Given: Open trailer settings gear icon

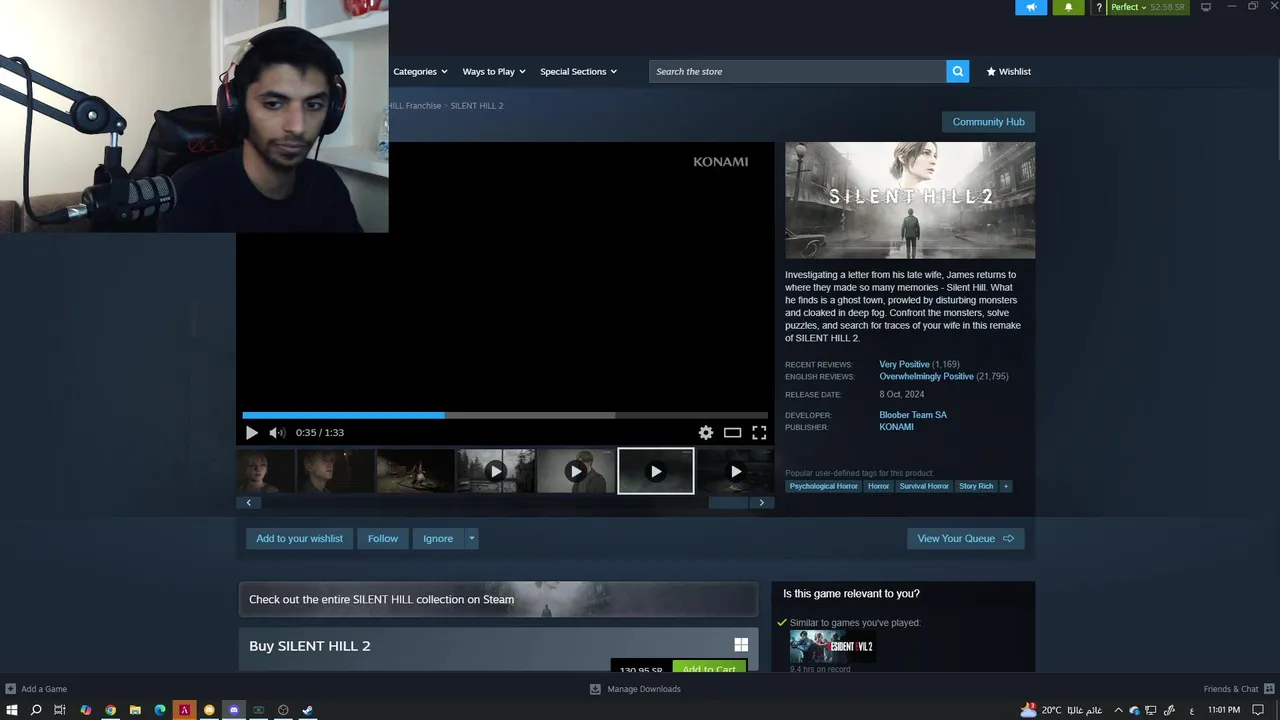Looking at the screenshot, I should click(x=706, y=433).
